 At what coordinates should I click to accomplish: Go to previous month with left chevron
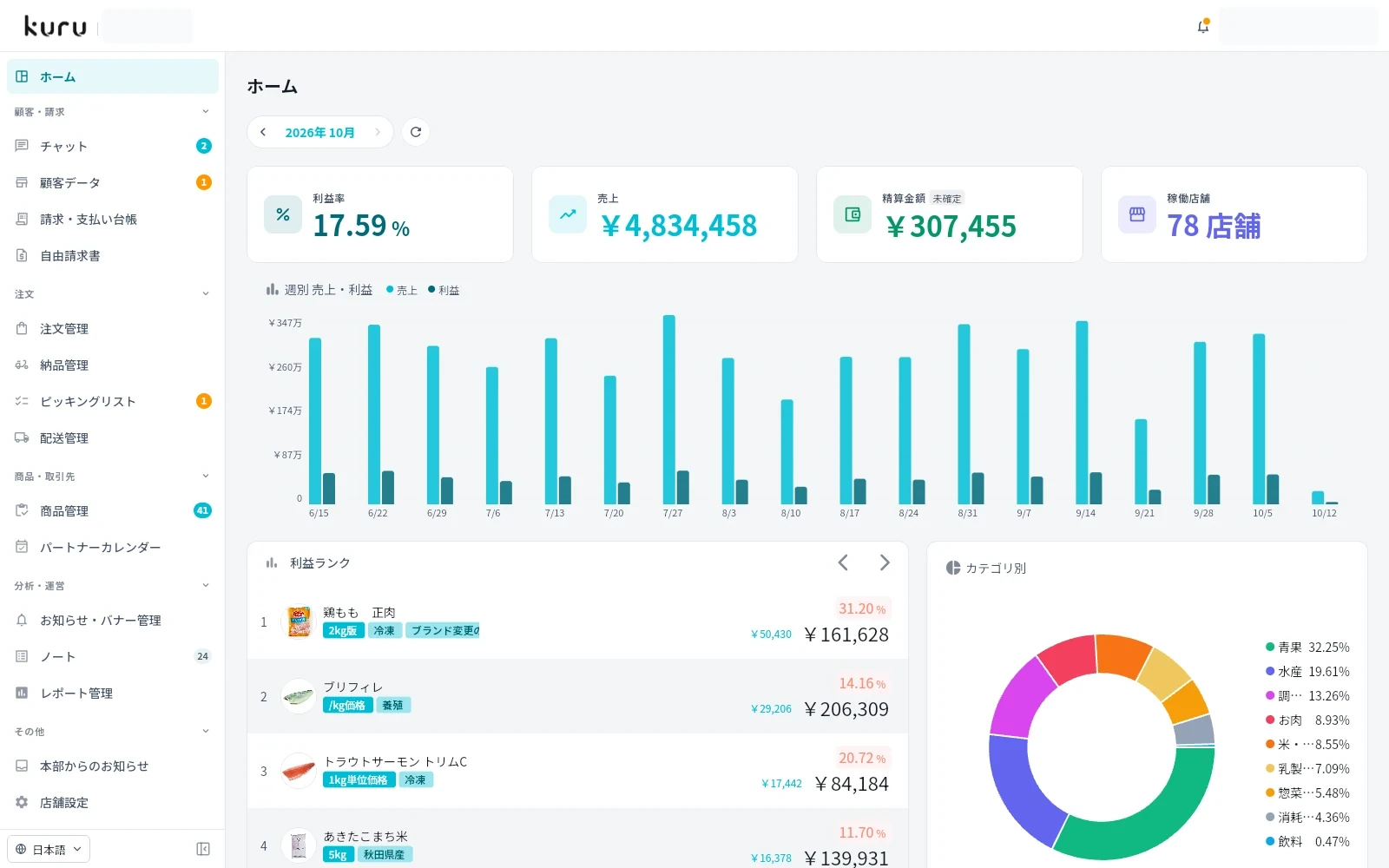tap(263, 132)
